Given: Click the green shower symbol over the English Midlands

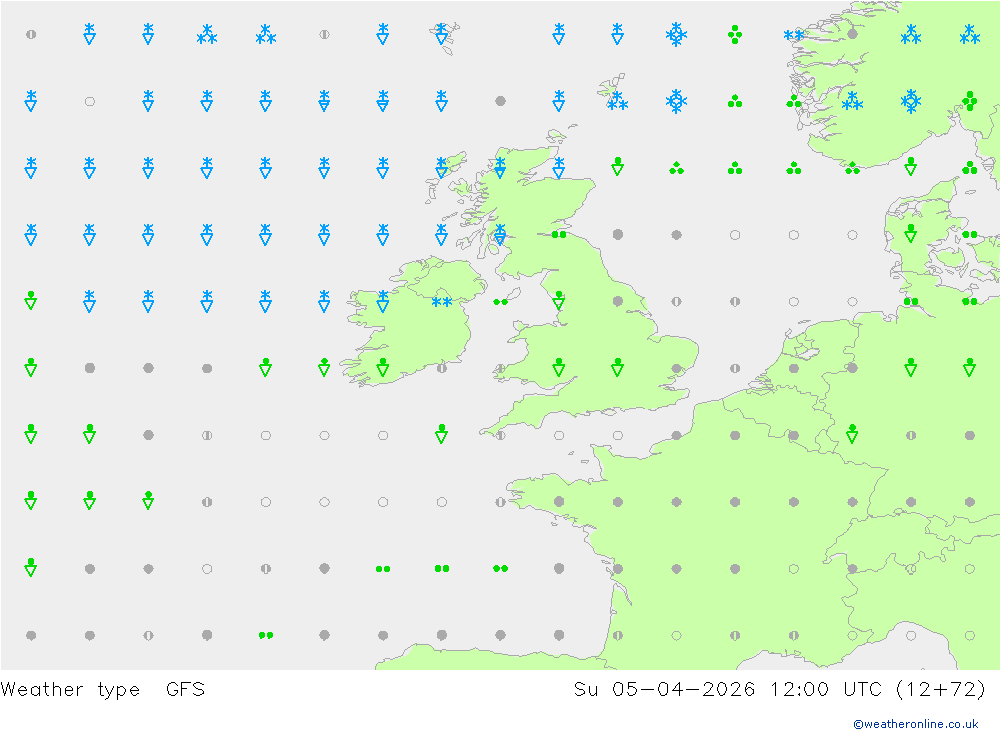Looking at the screenshot, I should point(617,367).
